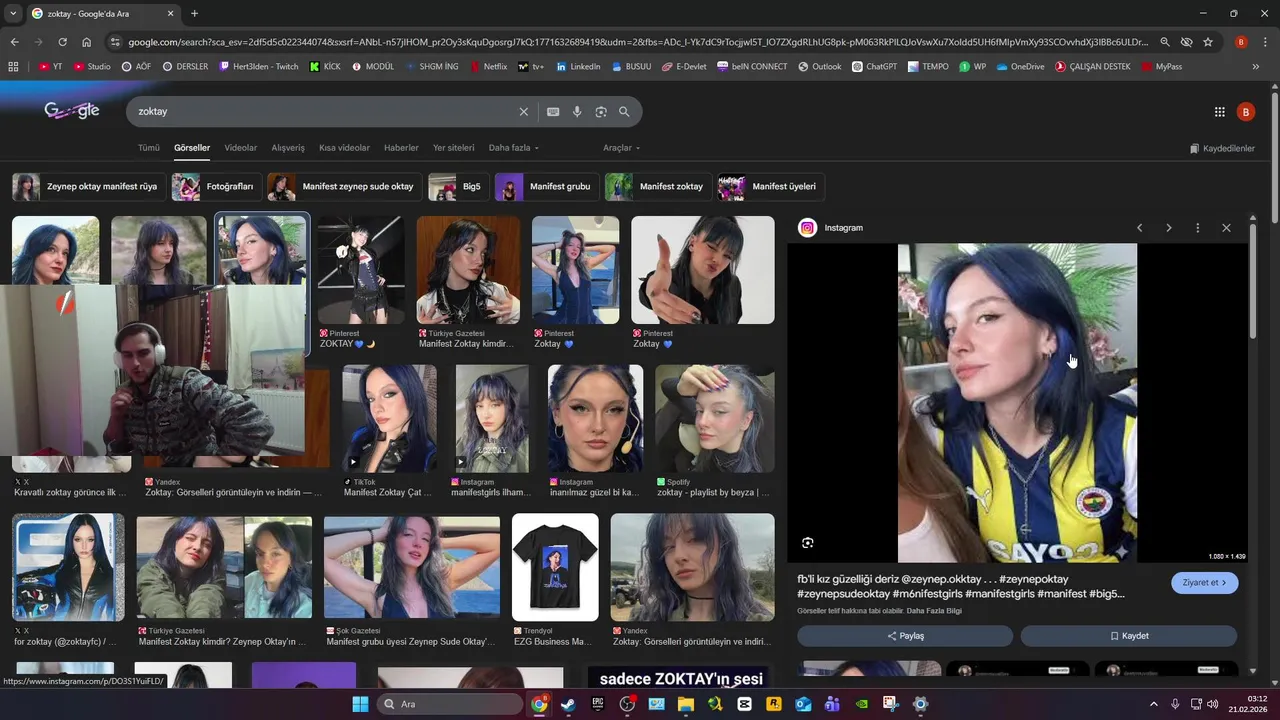
Task: Open Google Lens image search icon
Action: (x=601, y=112)
